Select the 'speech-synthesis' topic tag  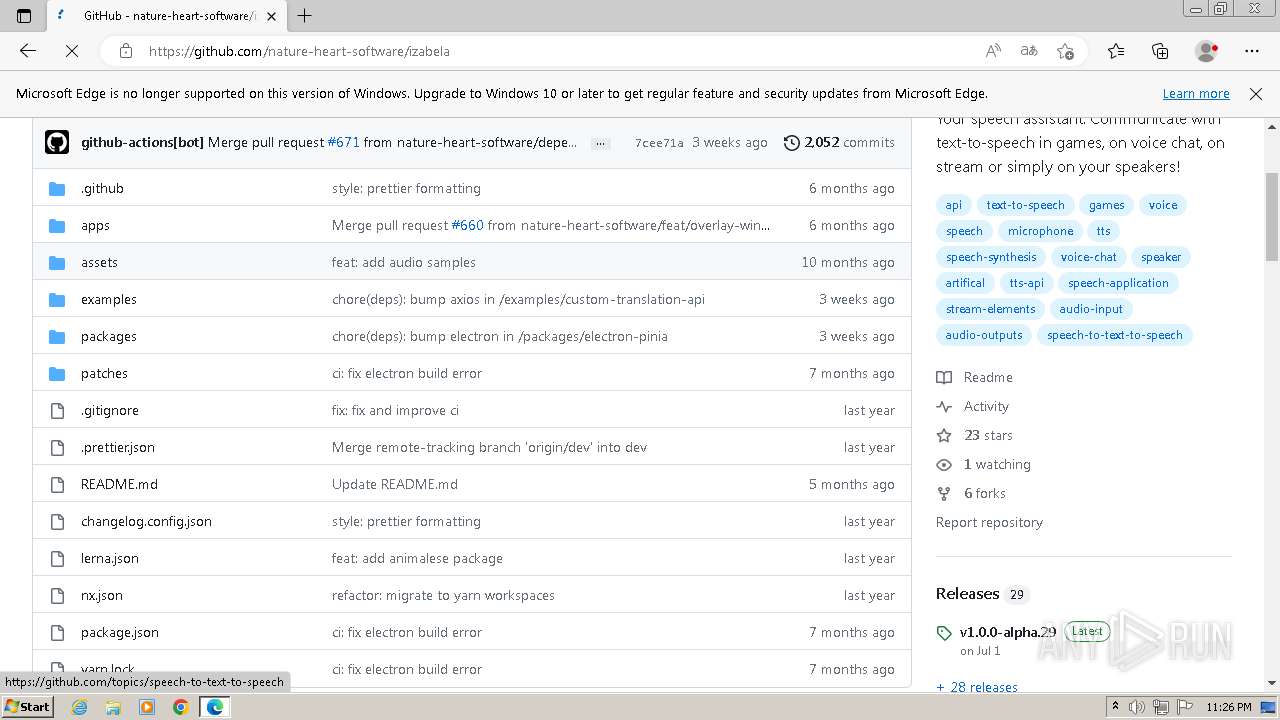pyautogui.click(x=991, y=257)
